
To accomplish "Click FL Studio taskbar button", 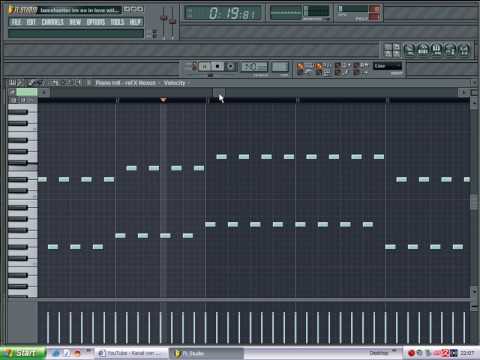I will click(x=206, y=353).
